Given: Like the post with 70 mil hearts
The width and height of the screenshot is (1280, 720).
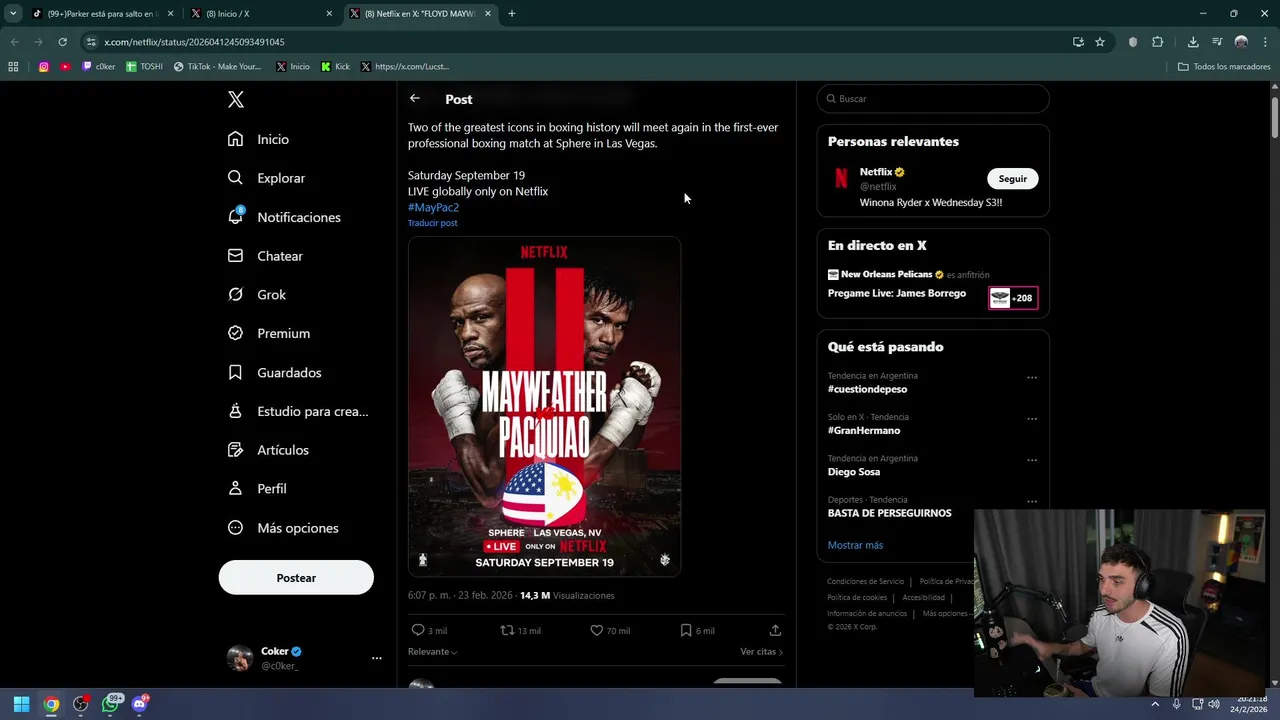Looking at the screenshot, I should click(x=596, y=630).
